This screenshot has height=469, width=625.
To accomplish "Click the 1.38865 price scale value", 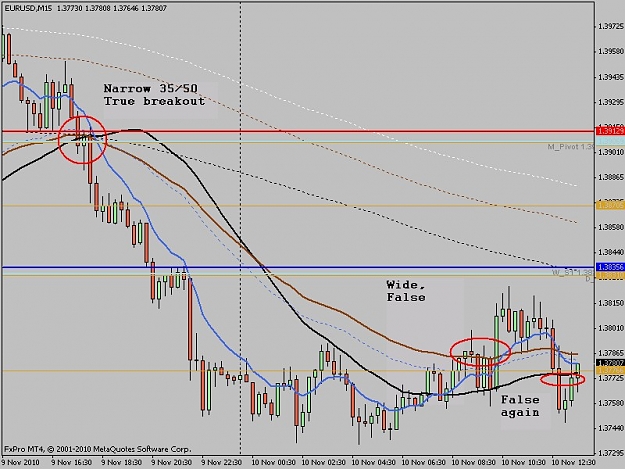I will coord(611,177).
